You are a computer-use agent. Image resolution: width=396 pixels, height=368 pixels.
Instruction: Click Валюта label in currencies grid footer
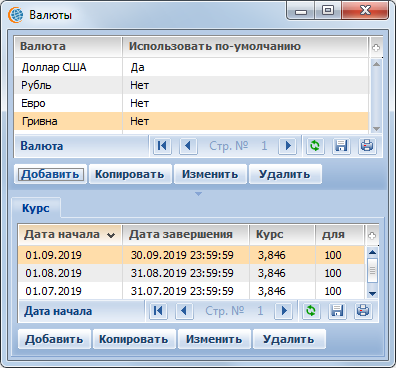[x=42, y=146]
